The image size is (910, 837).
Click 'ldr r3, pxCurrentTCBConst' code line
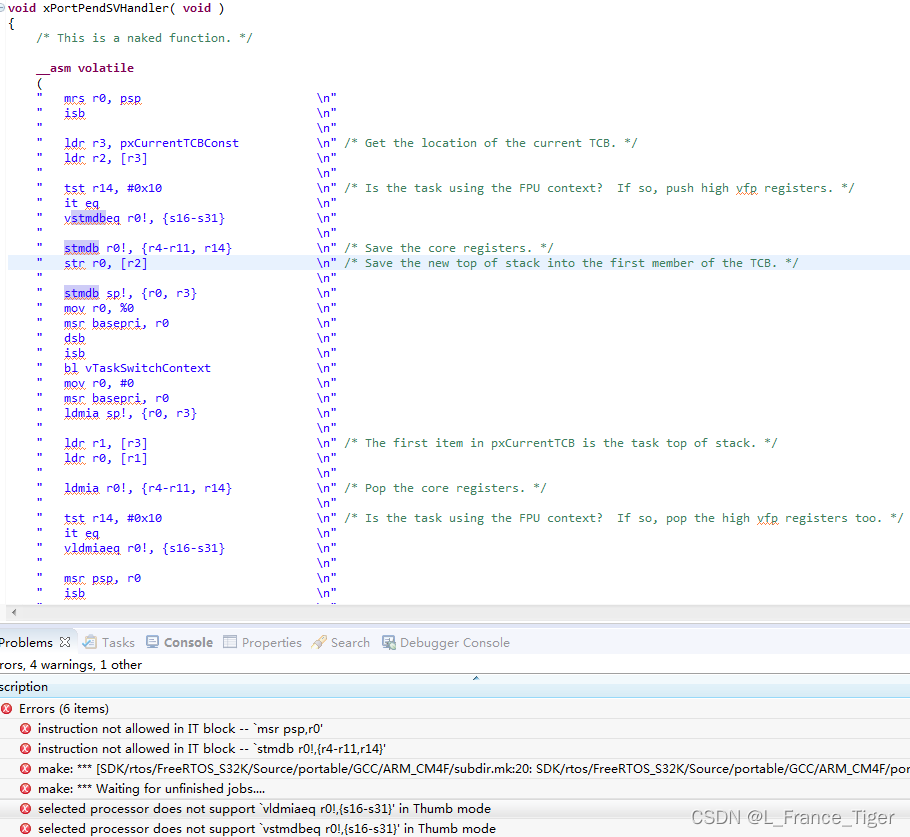point(151,143)
